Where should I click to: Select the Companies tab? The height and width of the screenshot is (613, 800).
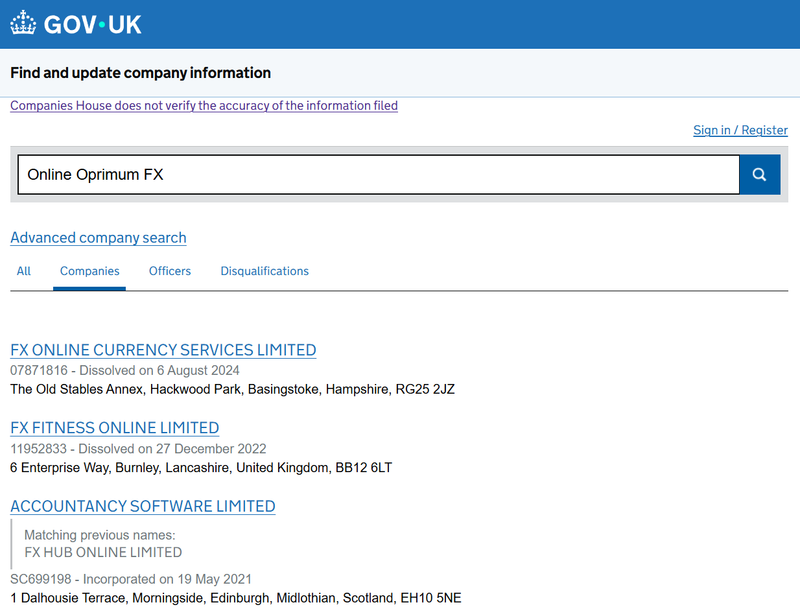pyautogui.click(x=89, y=271)
